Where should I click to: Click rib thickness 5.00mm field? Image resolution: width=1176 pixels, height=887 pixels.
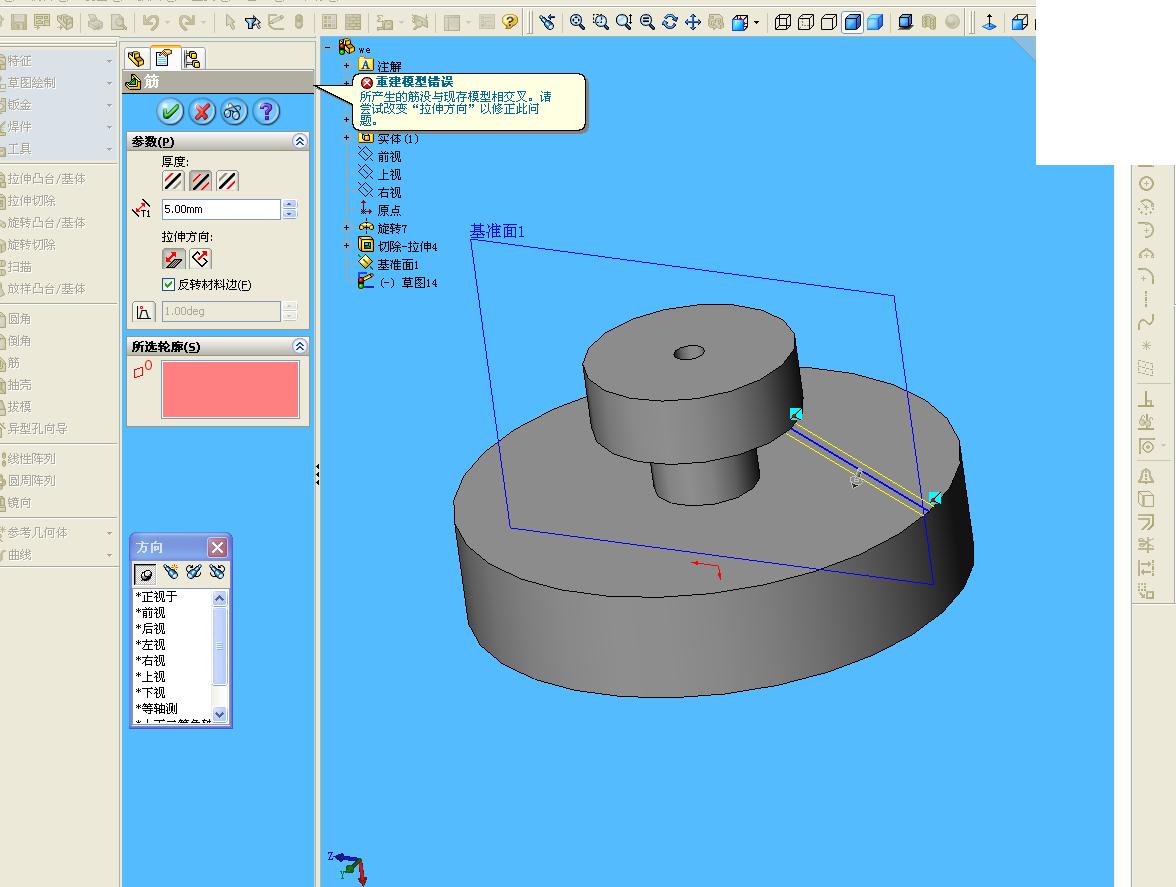[x=221, y=209]
